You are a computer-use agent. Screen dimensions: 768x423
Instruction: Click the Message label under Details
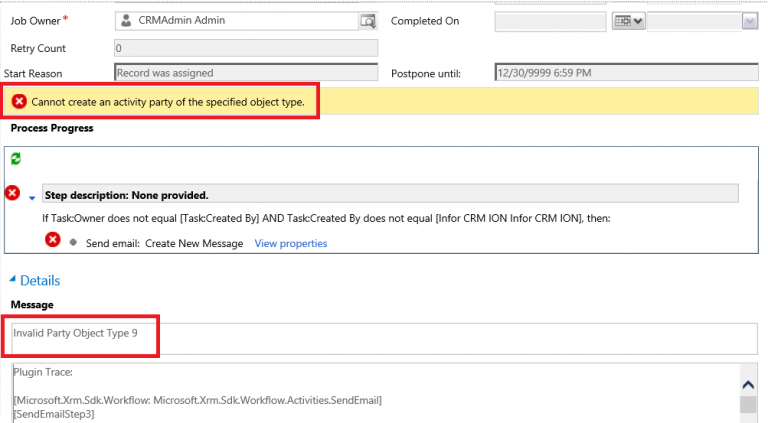[32, 305]
